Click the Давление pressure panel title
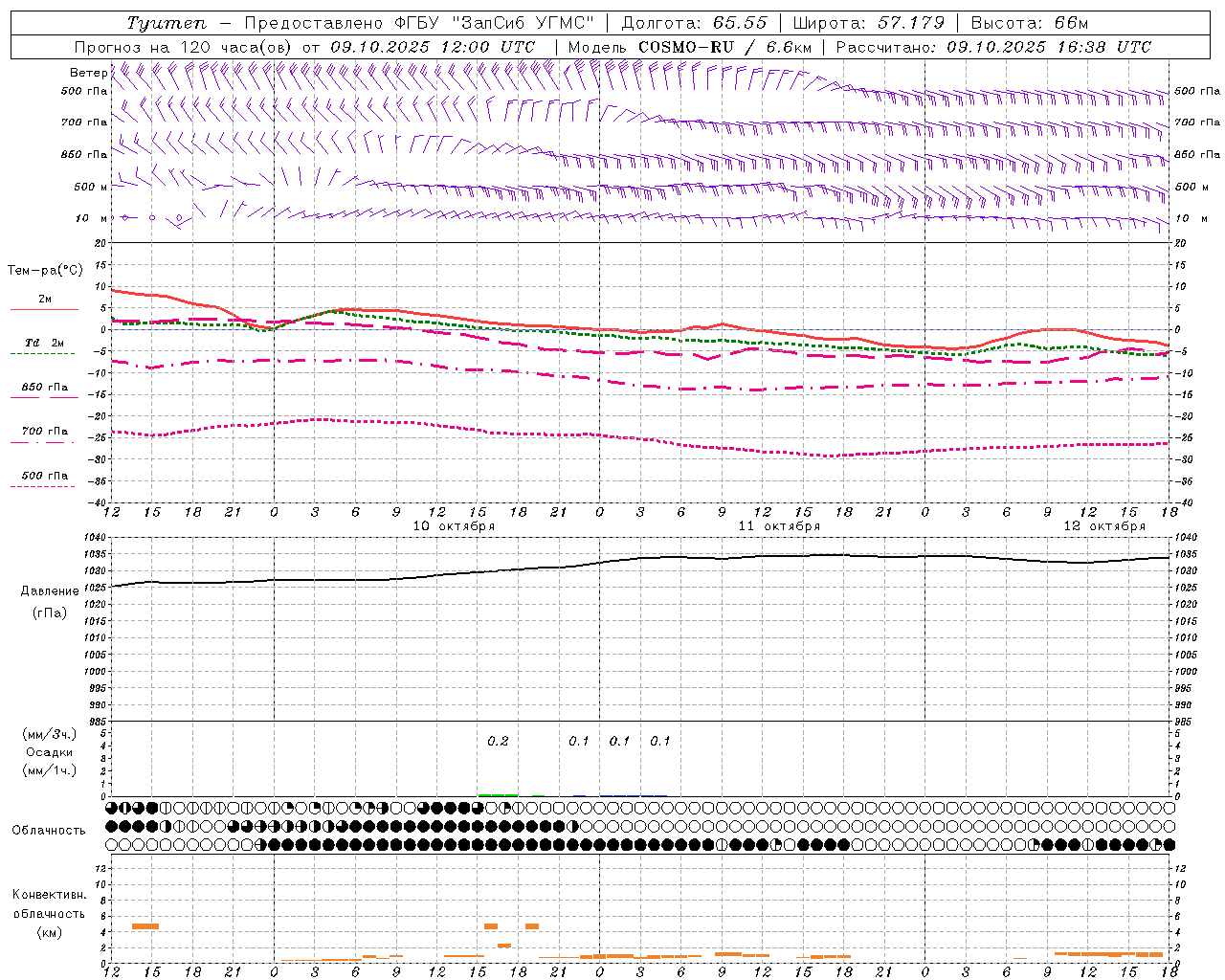The image size is (1225, 980). (x=50, y=591)
